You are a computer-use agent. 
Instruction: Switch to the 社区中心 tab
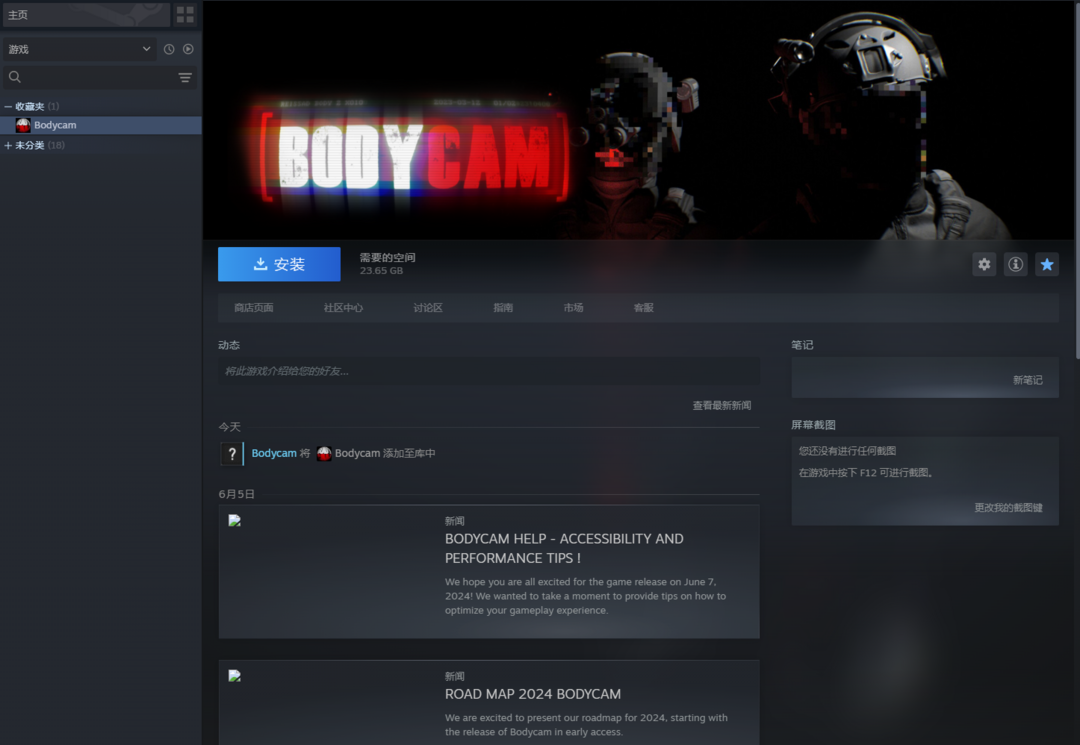(343, 308)
